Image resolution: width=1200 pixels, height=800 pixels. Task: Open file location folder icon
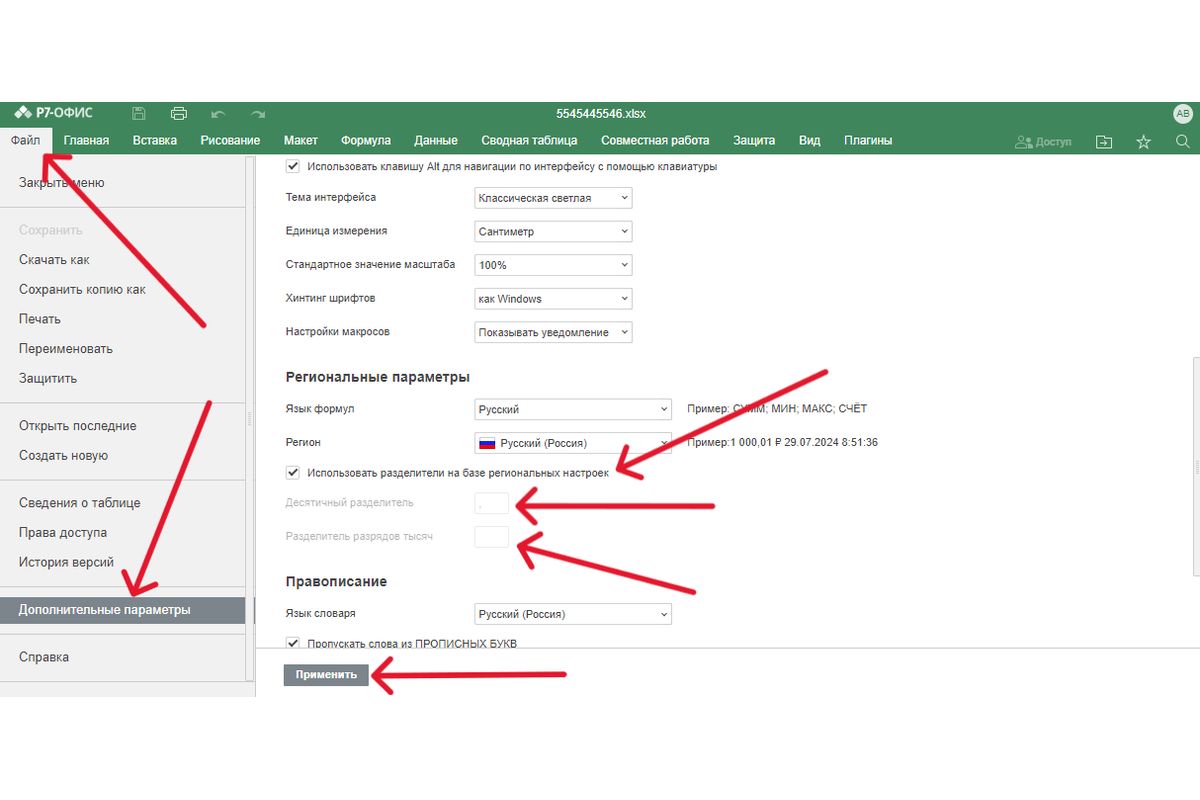tap(1104, 142)
